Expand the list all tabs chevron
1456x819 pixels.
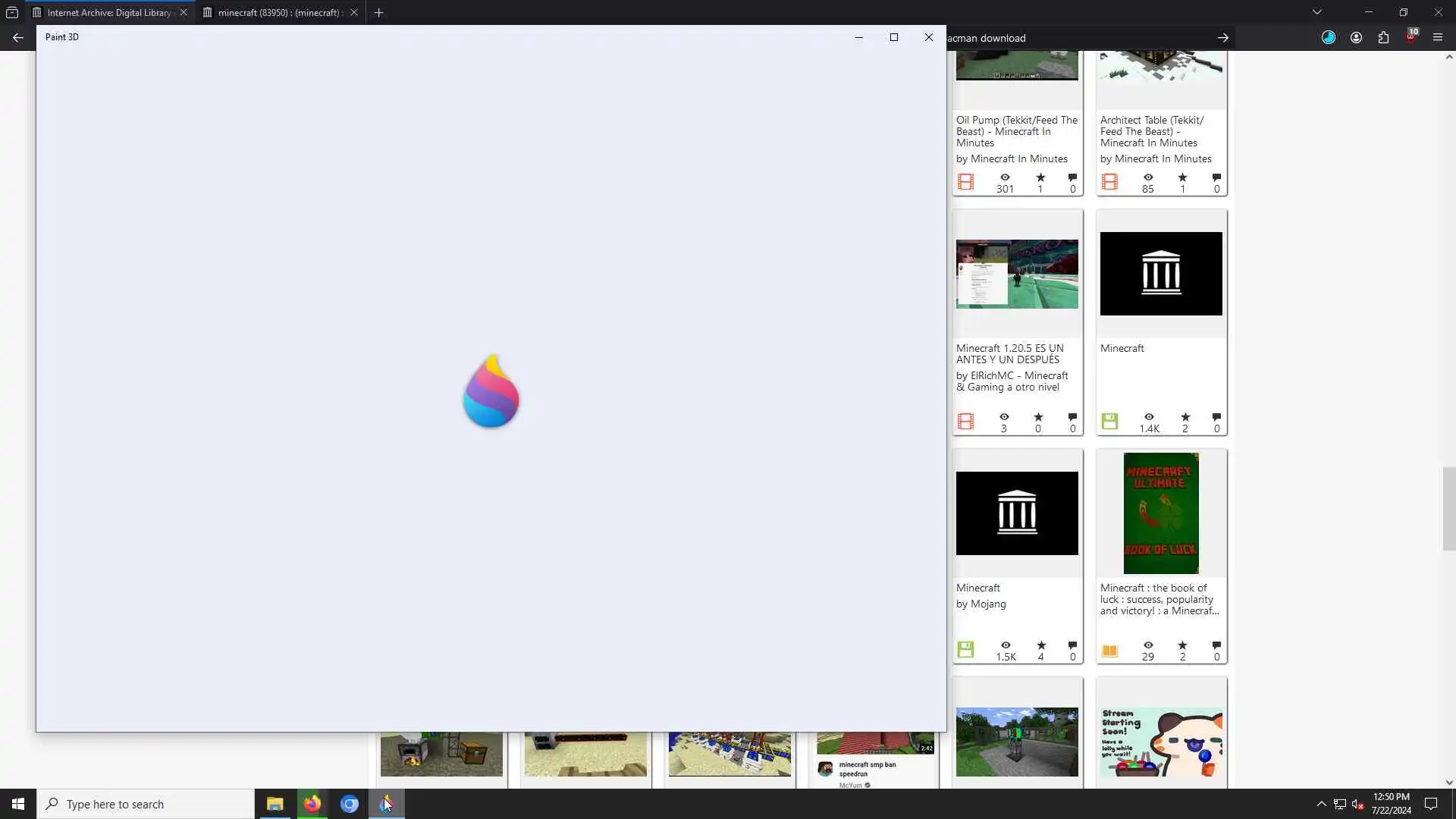click(1316, 12)
